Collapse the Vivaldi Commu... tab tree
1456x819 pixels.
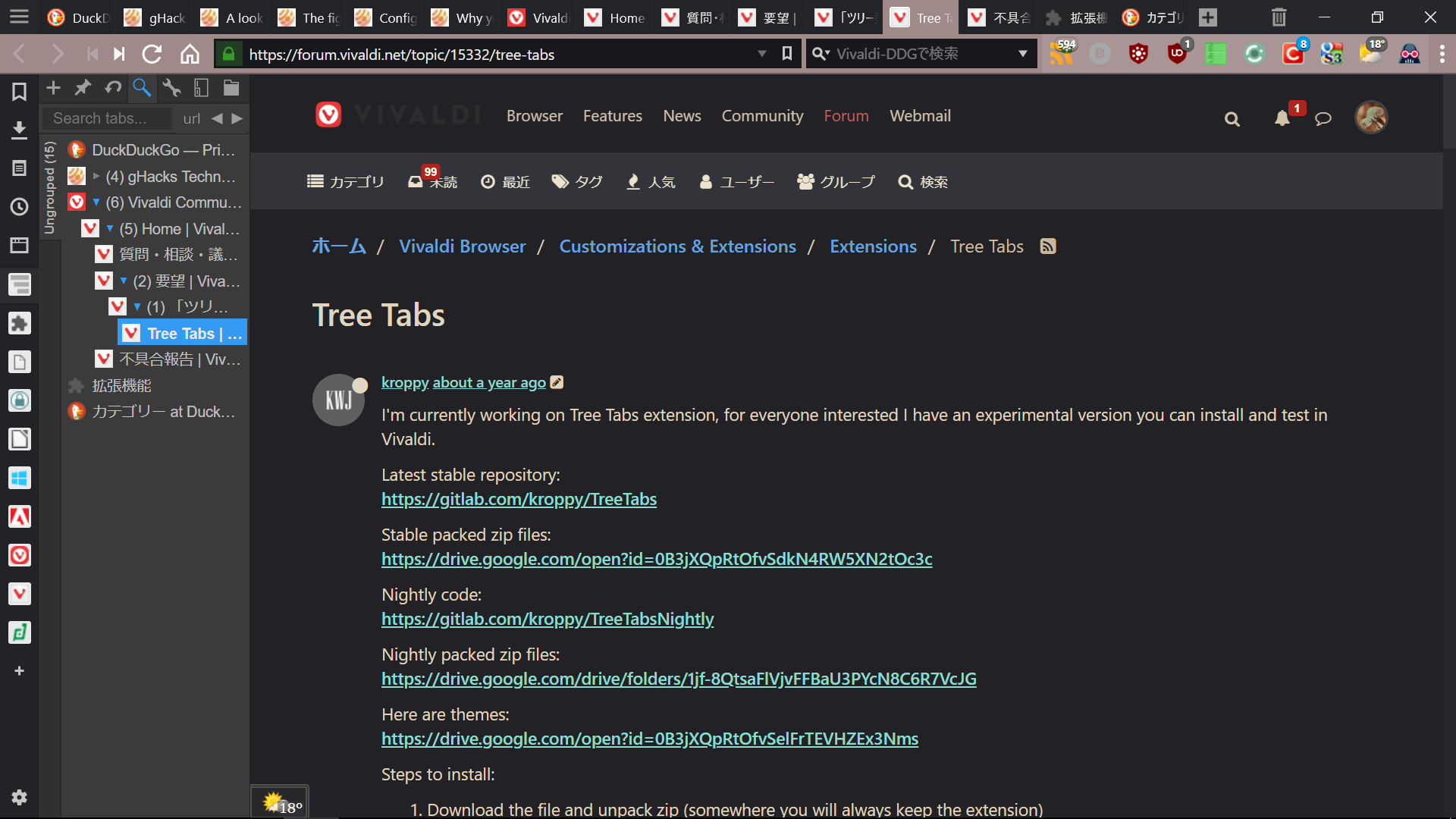point(96,202)
